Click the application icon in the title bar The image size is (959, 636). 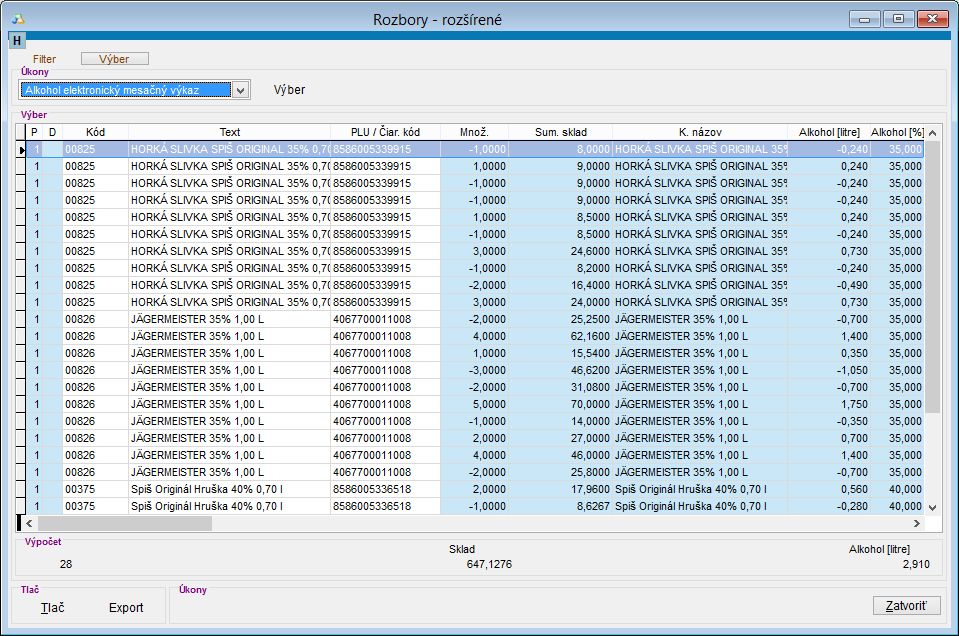tap(18, 19)
